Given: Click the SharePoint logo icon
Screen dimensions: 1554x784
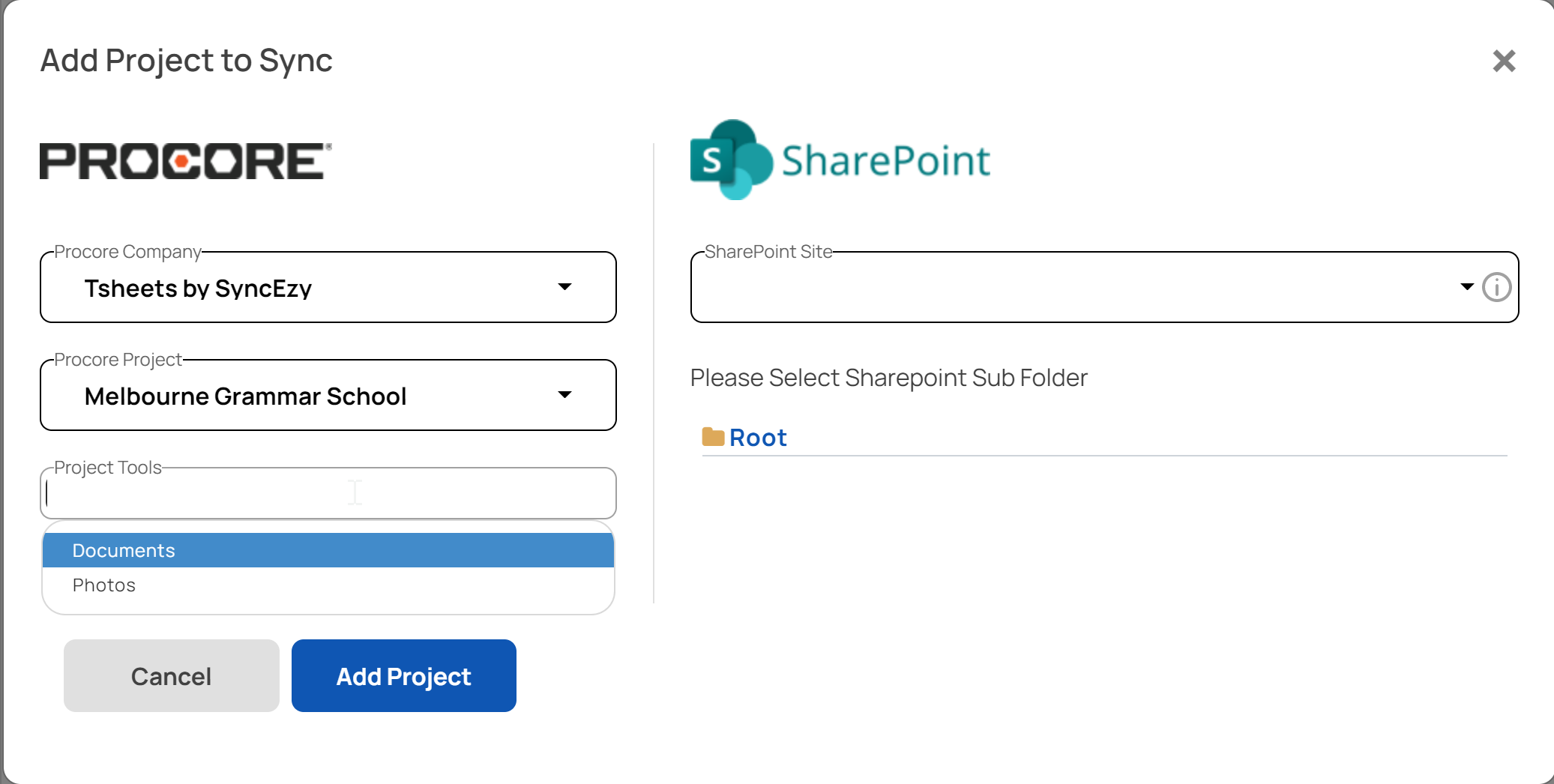Looking at the screenshot, I should coord(731,160).
